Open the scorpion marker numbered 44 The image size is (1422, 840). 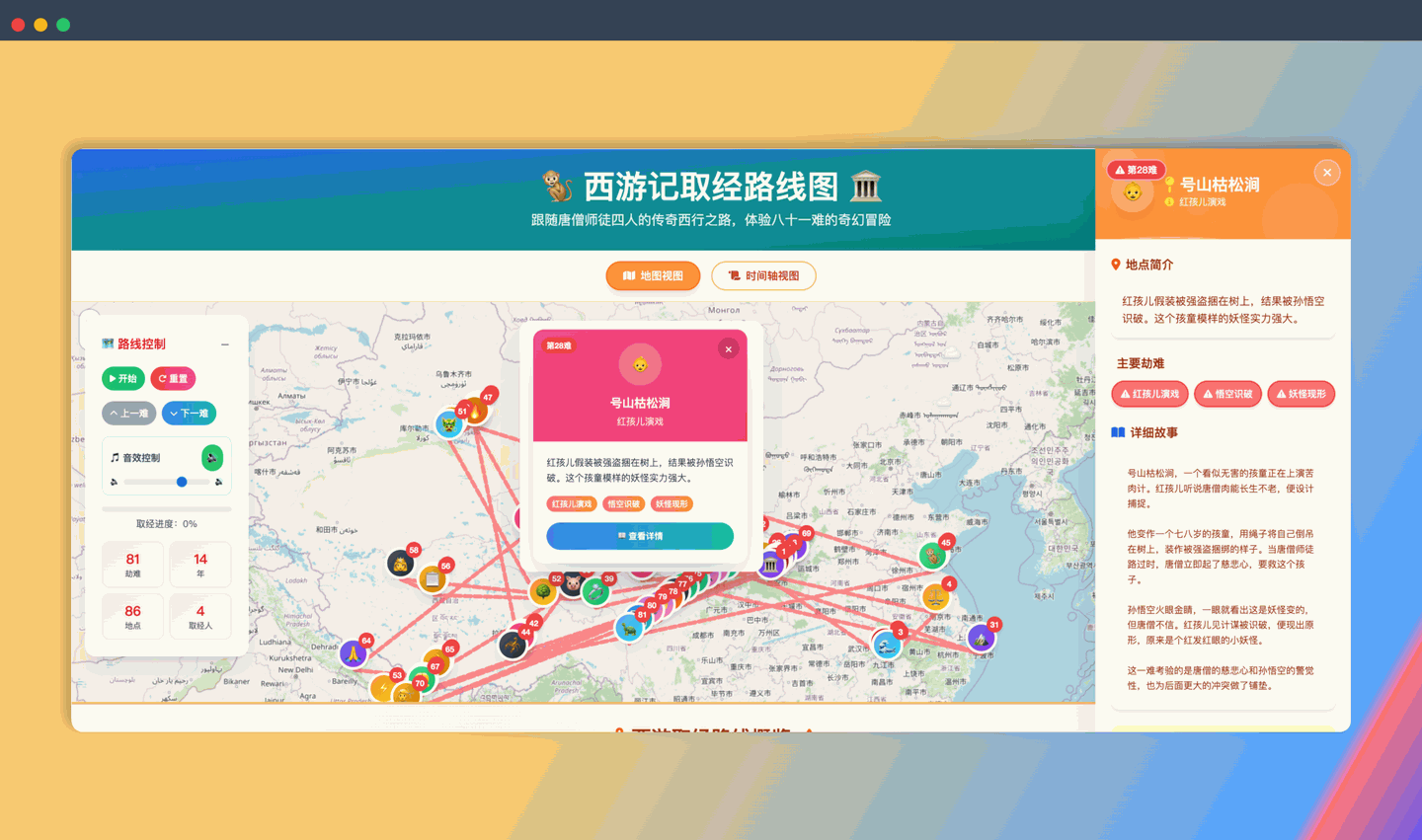(x=512, y=645)
